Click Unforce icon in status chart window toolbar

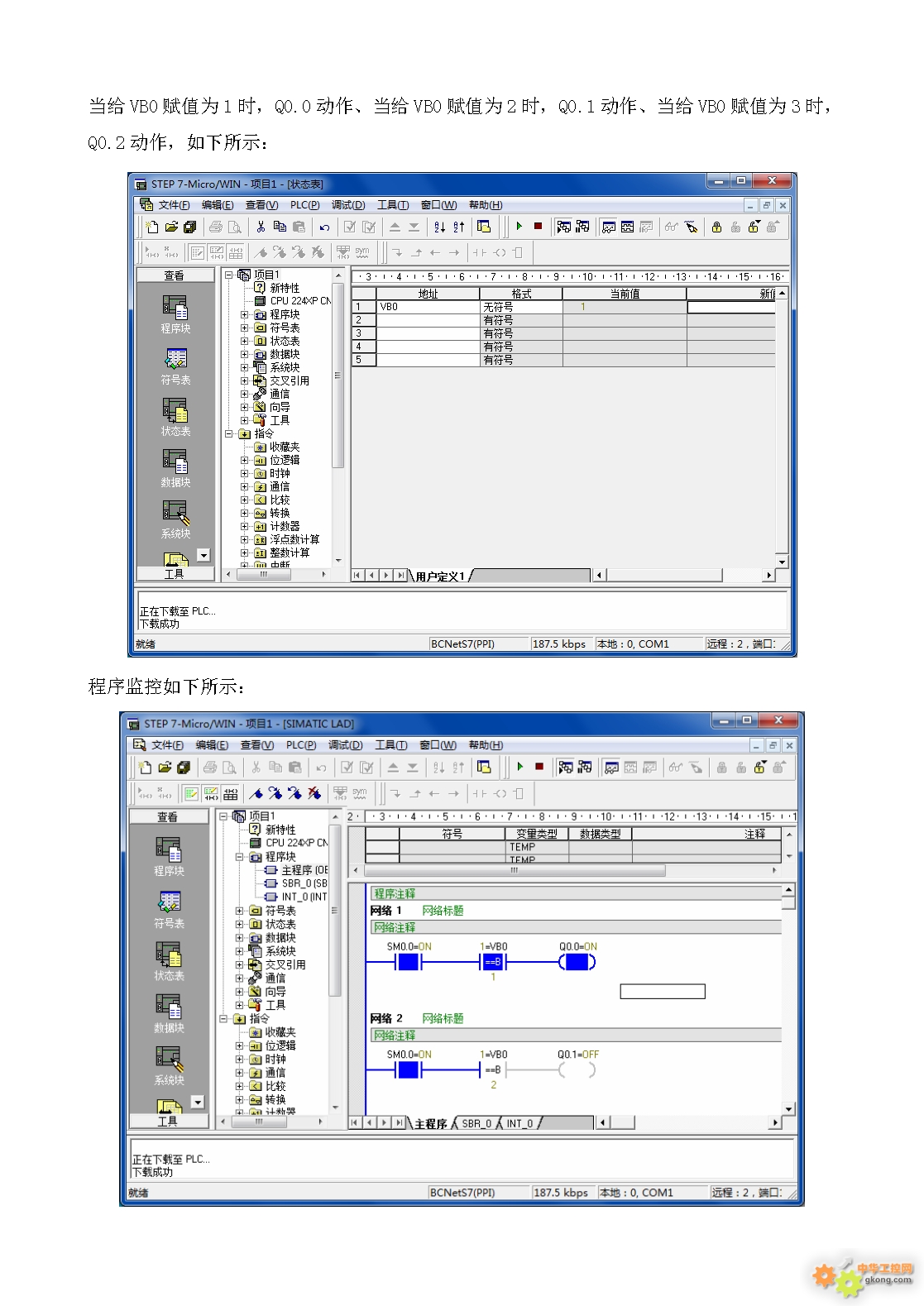(735, 227)
